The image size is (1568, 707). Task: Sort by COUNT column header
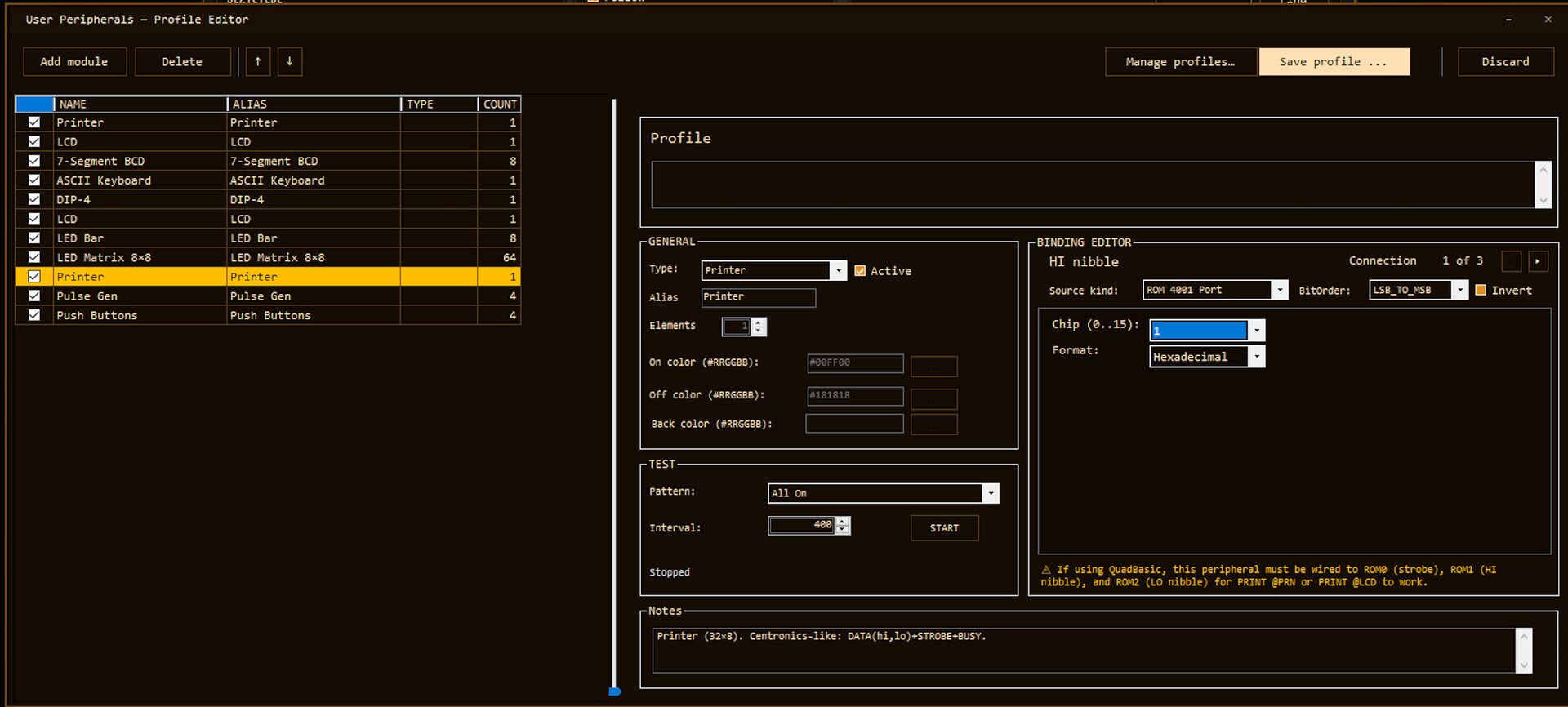[x=500, y=104]
